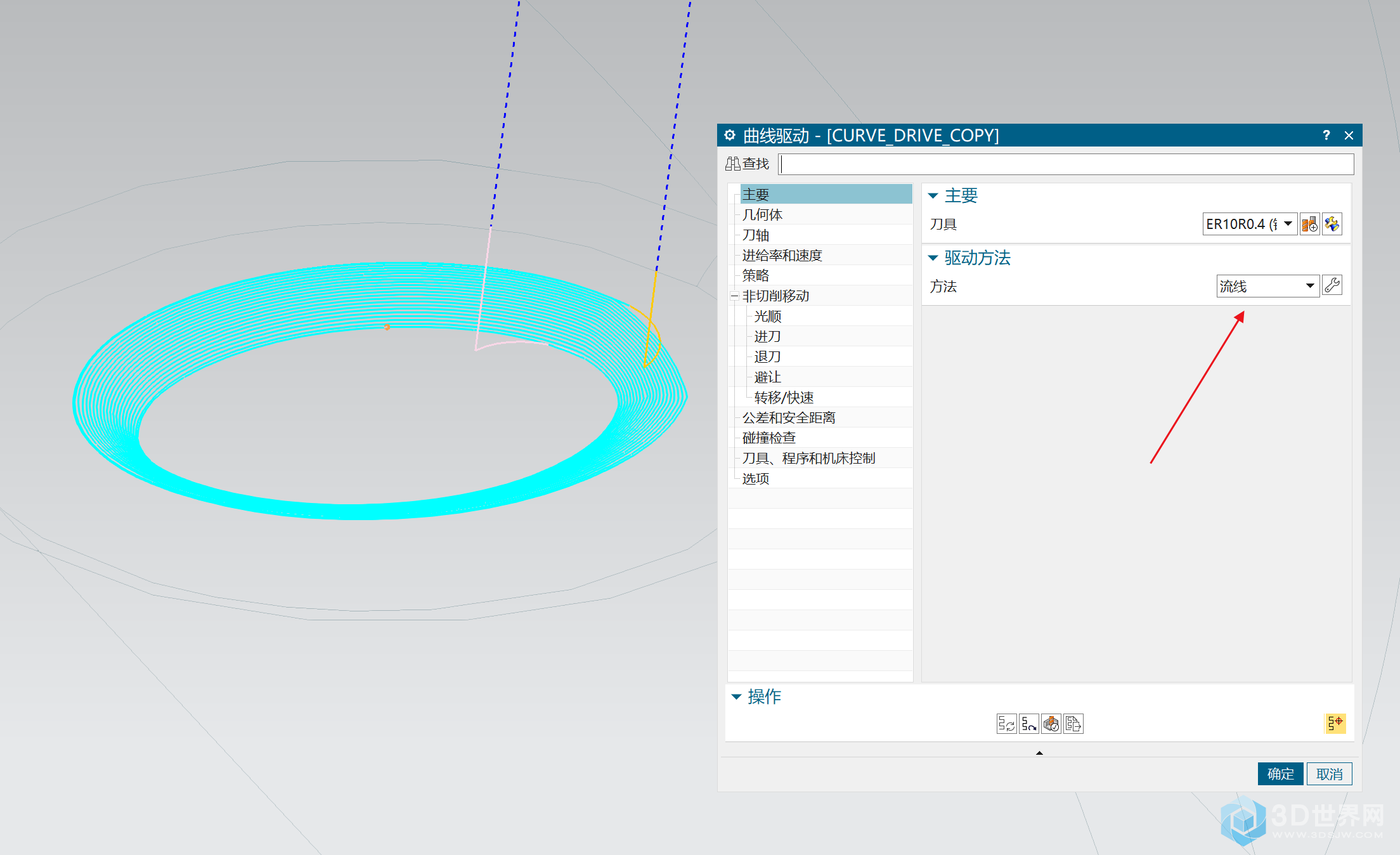Image resolution: width=1400 pixels, height=855 pixels.
Task: Collapse the 操作 section
Action: [x=736, y=696]
